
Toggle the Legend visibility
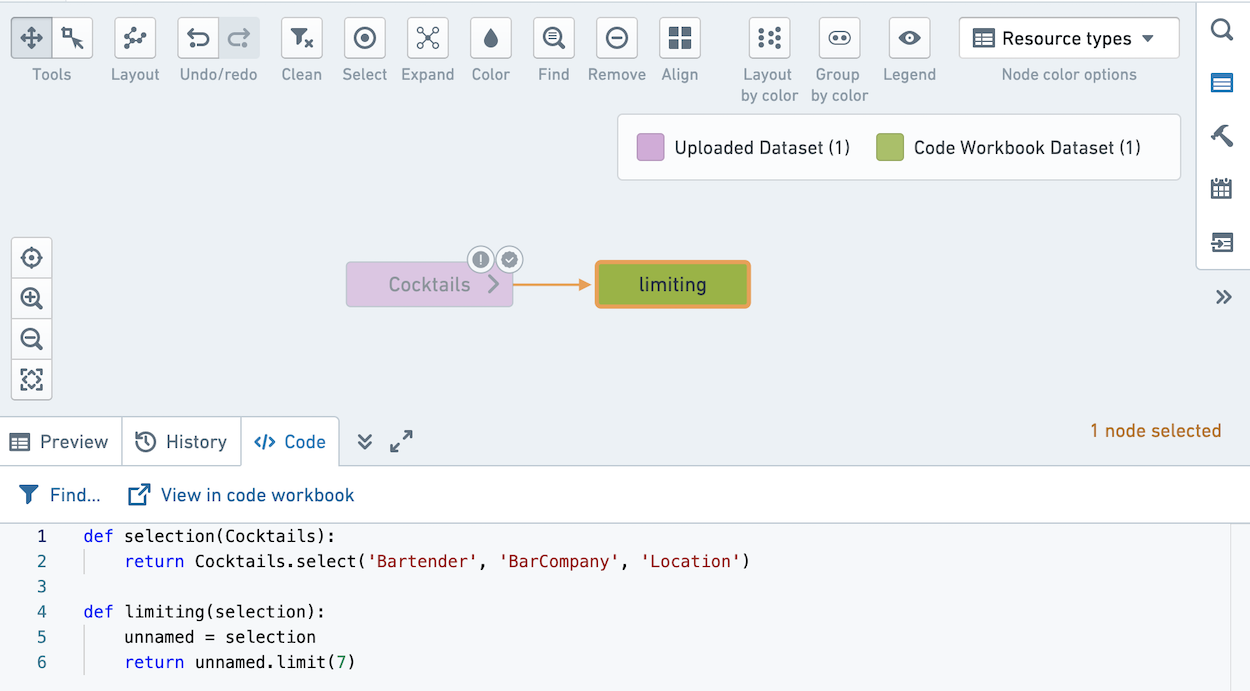pos(909,39)
